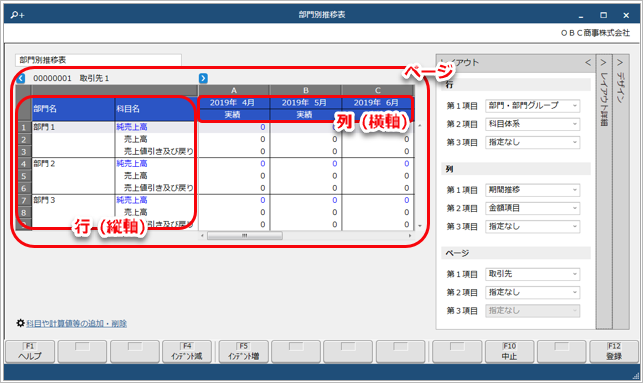Select row header 4
This screenshot has width=643, height=383.
(x=24, y=164)
